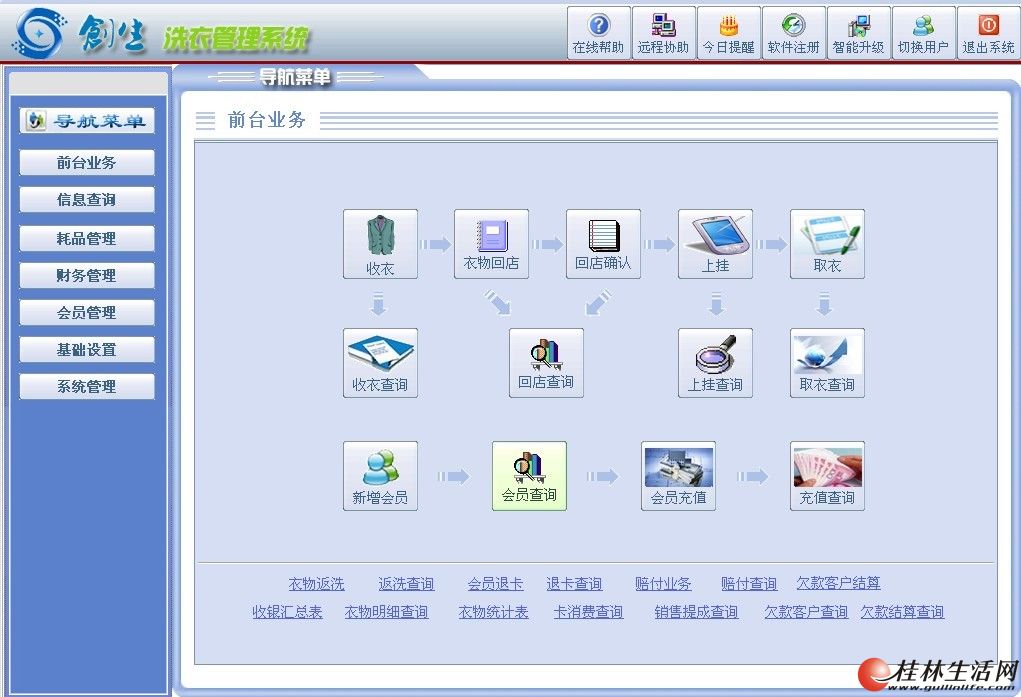1021x697 pixels.
Task: Click the 衣物返洗 link
Action: click(x=316, y=584)
